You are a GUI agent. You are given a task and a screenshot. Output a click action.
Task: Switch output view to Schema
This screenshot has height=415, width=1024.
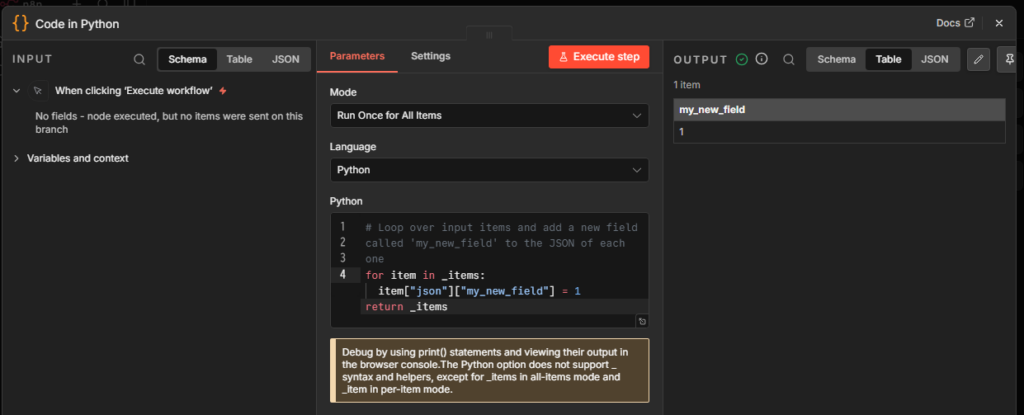(x=837, y=59)
